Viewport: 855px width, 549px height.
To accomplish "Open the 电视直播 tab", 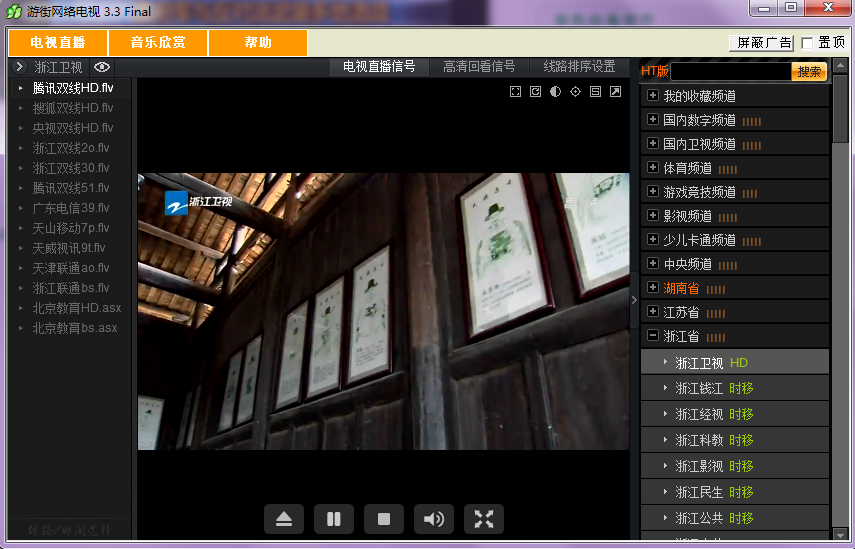I will click(58, 43).
